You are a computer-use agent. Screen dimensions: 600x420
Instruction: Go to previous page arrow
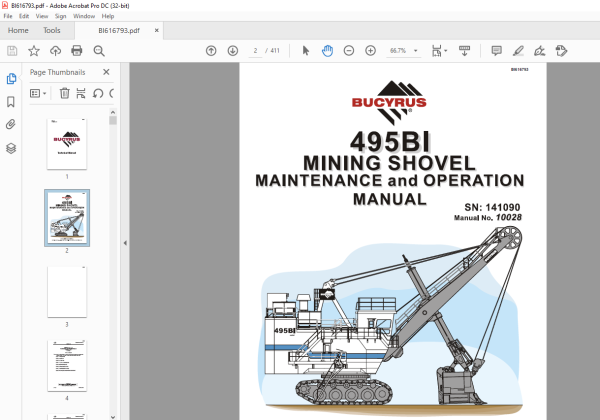(x=211, y=50)
